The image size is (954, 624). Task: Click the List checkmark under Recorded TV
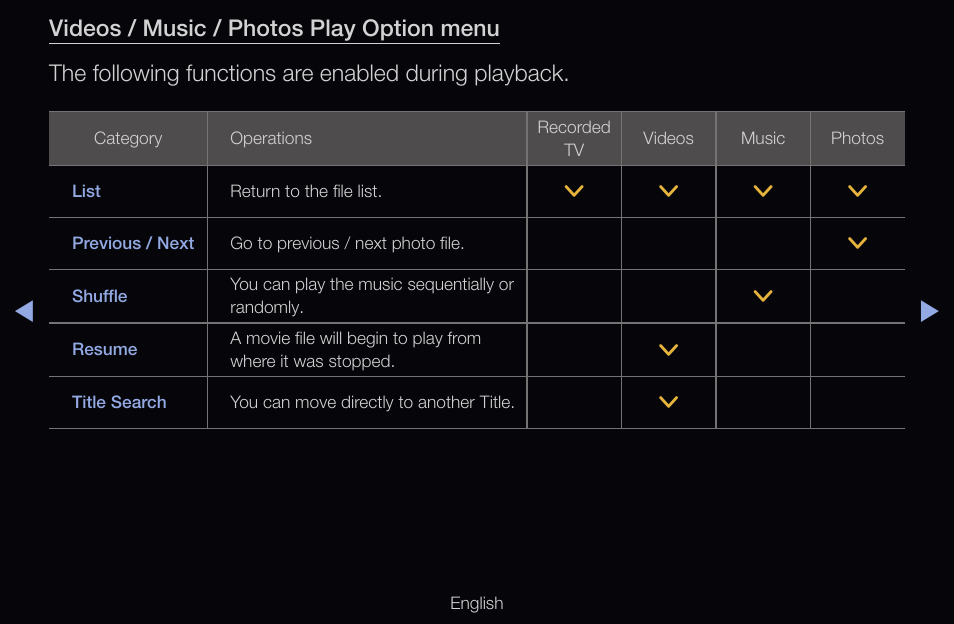574,191
